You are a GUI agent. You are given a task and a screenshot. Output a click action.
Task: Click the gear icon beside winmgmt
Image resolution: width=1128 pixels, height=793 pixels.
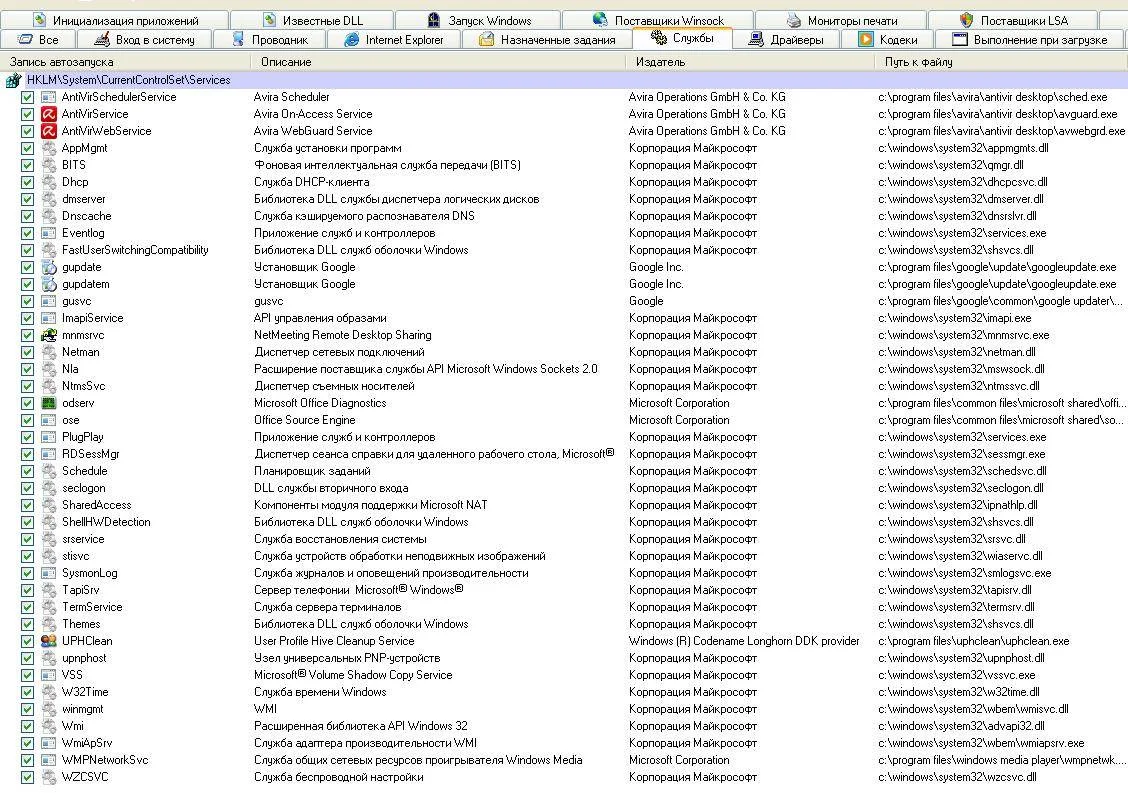pyautogui.click(x=48, y=709)
